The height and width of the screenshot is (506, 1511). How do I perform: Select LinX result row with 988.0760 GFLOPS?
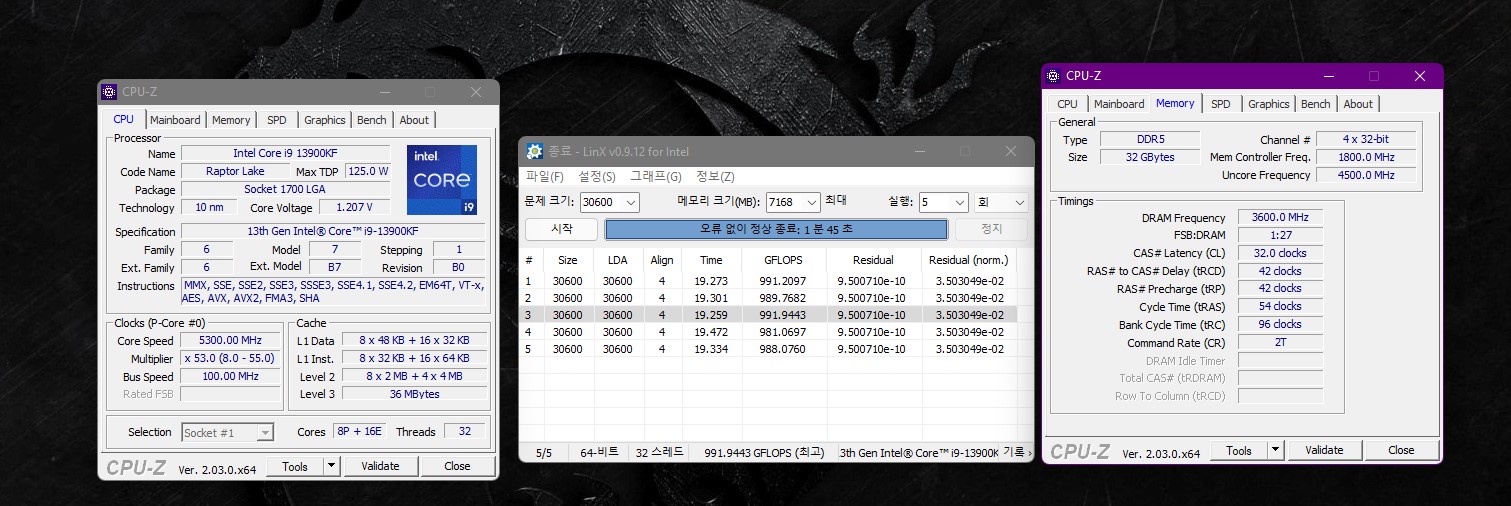770,349
